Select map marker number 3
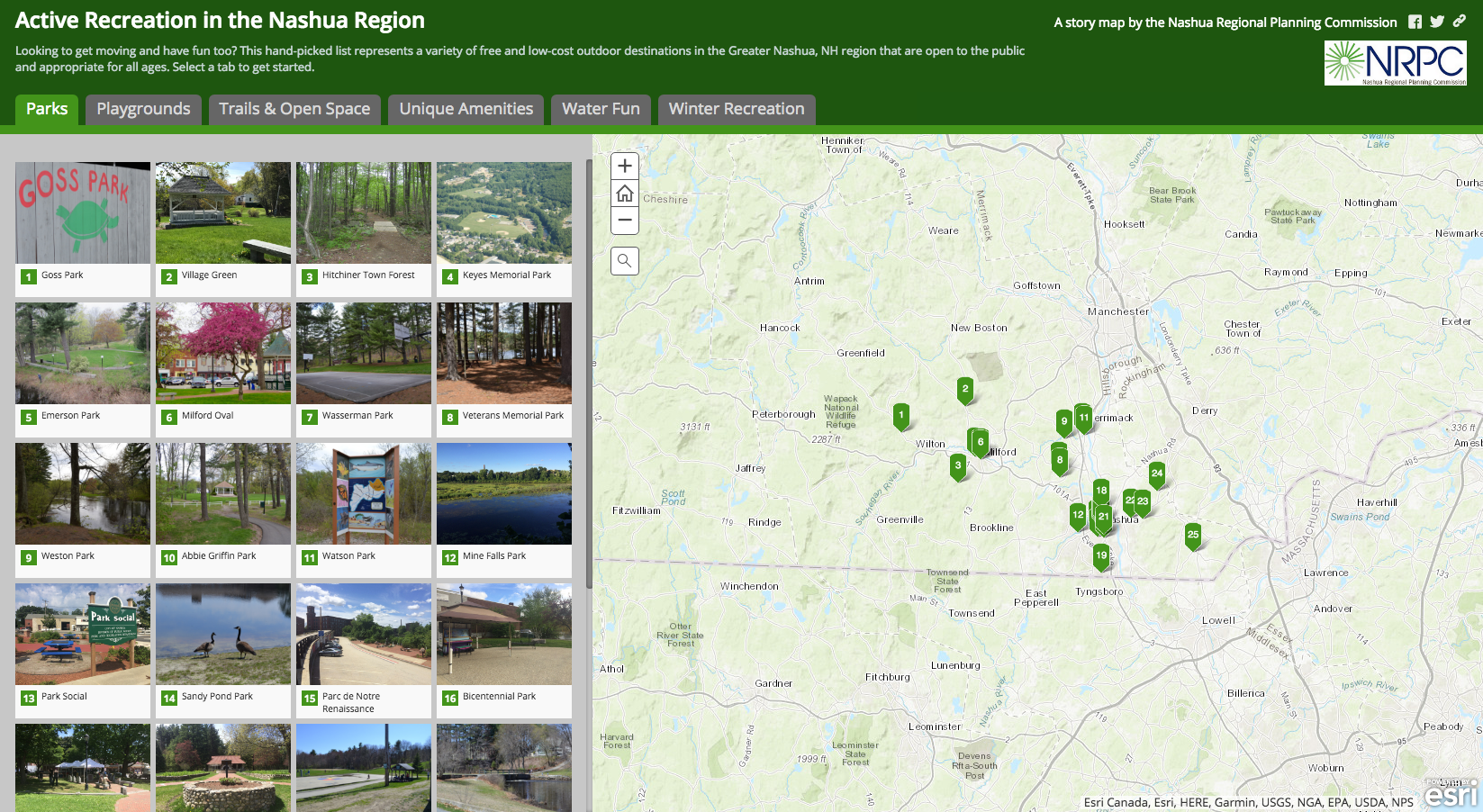The width and height of the screenshot is (1483, 812). pos(958,466)
